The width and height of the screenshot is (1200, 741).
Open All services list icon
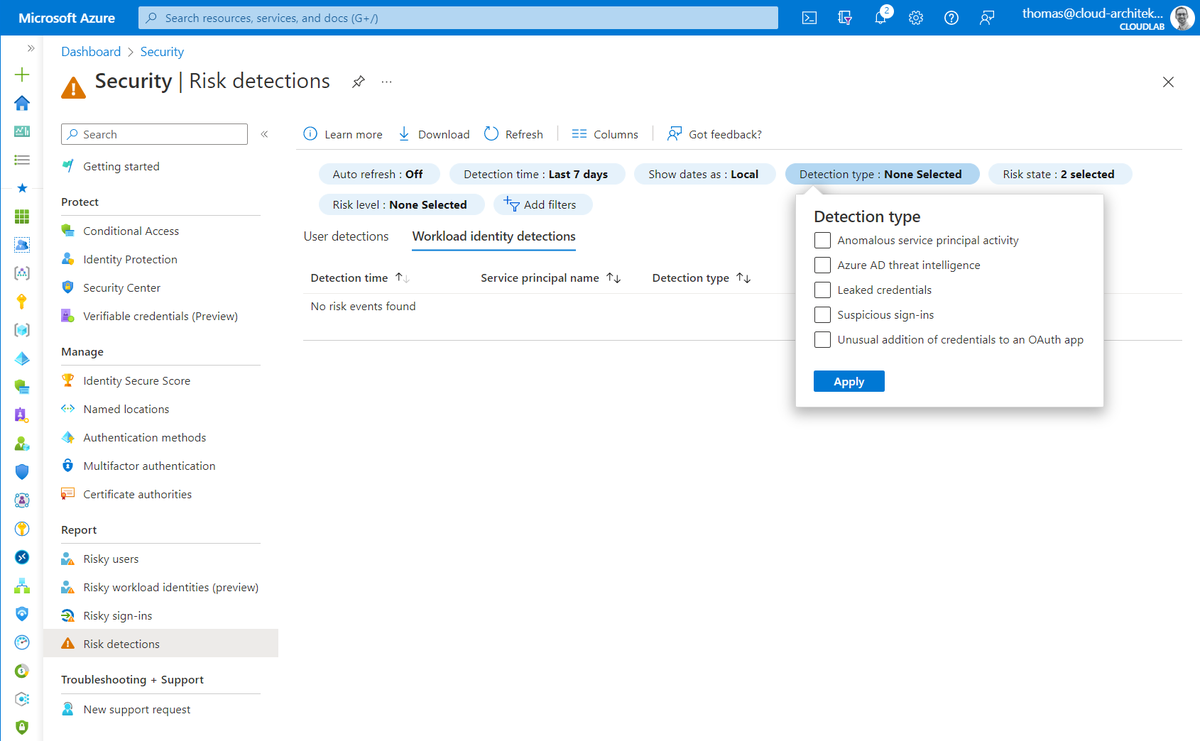pos(22,160)
